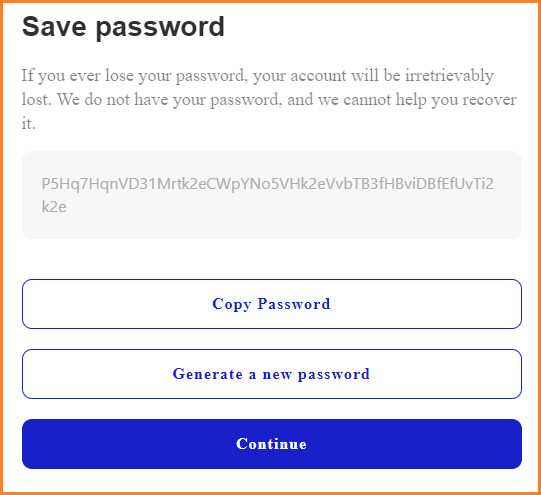Proceed to the next step with Continue
Viewport: 541px width, 495px height.
coord(272,444)
